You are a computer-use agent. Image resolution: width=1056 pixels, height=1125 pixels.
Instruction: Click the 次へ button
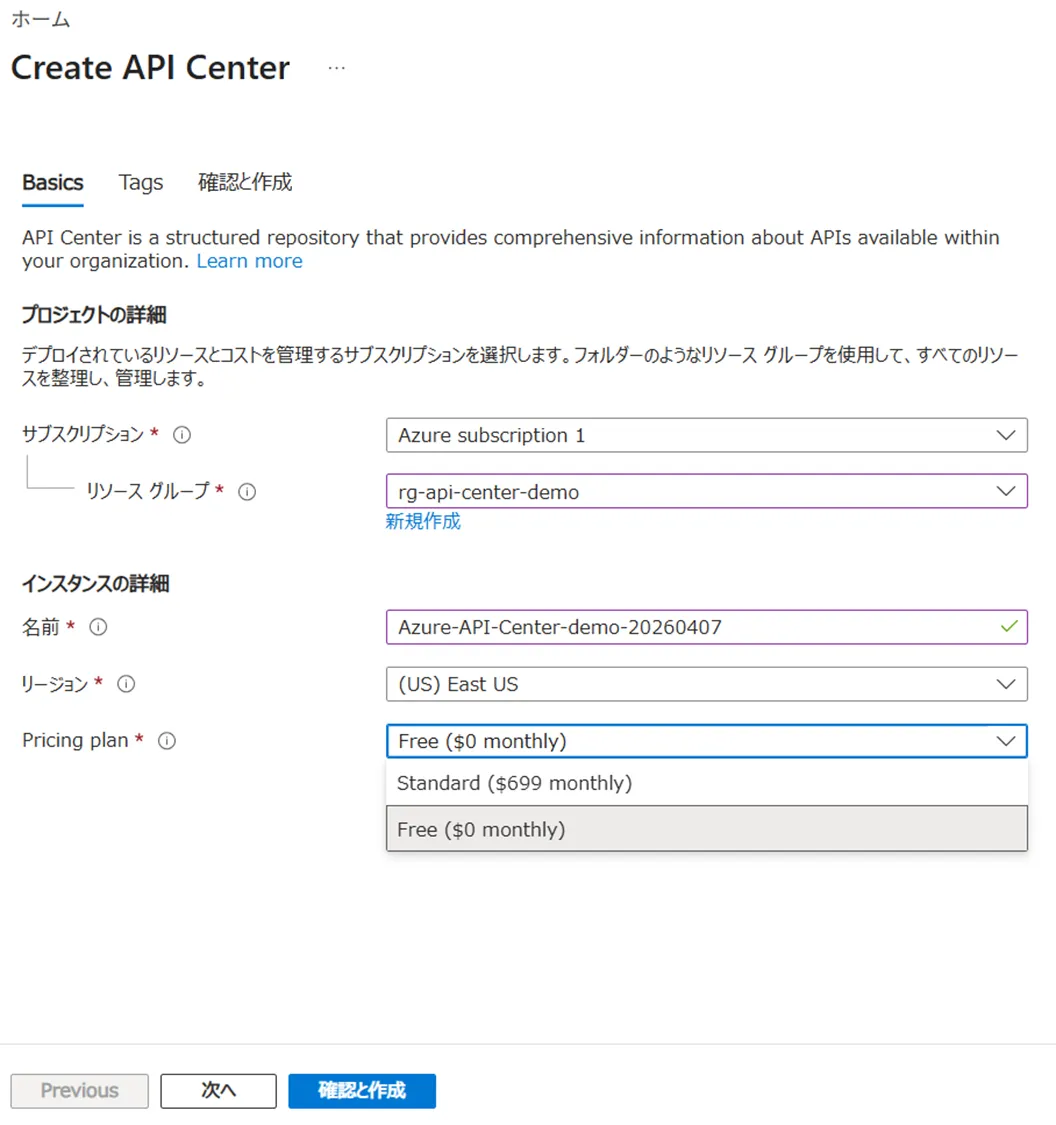coord(218,1090)
